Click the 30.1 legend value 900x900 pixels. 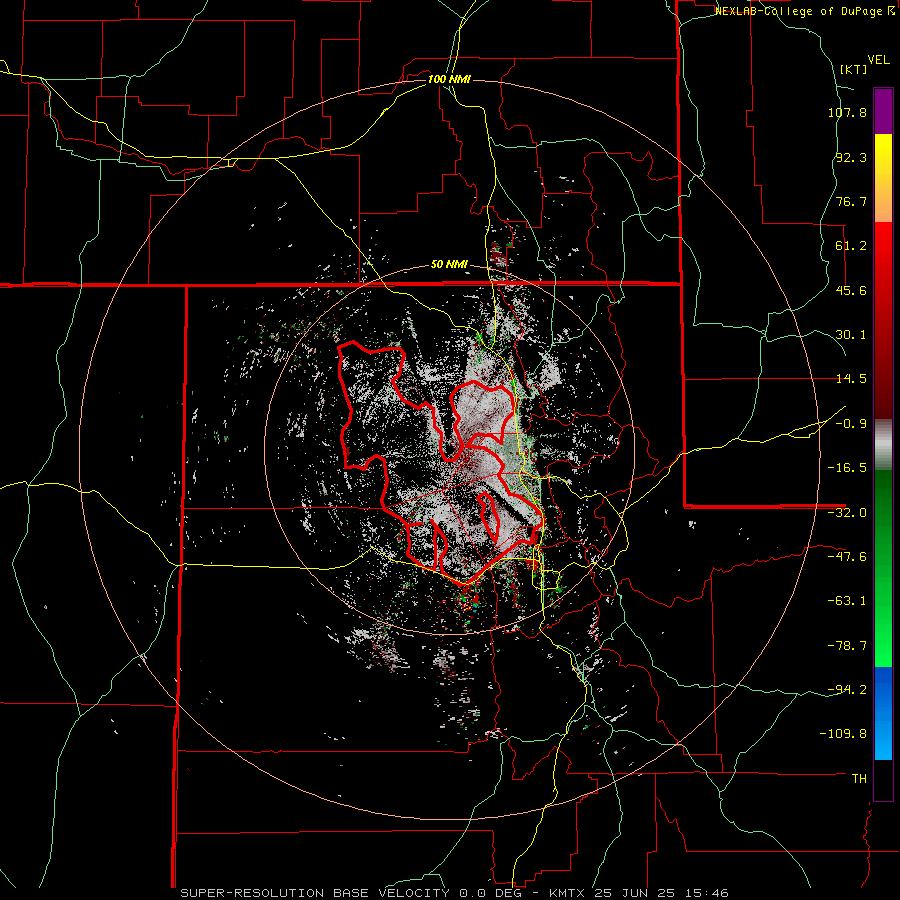click(851, 335)
